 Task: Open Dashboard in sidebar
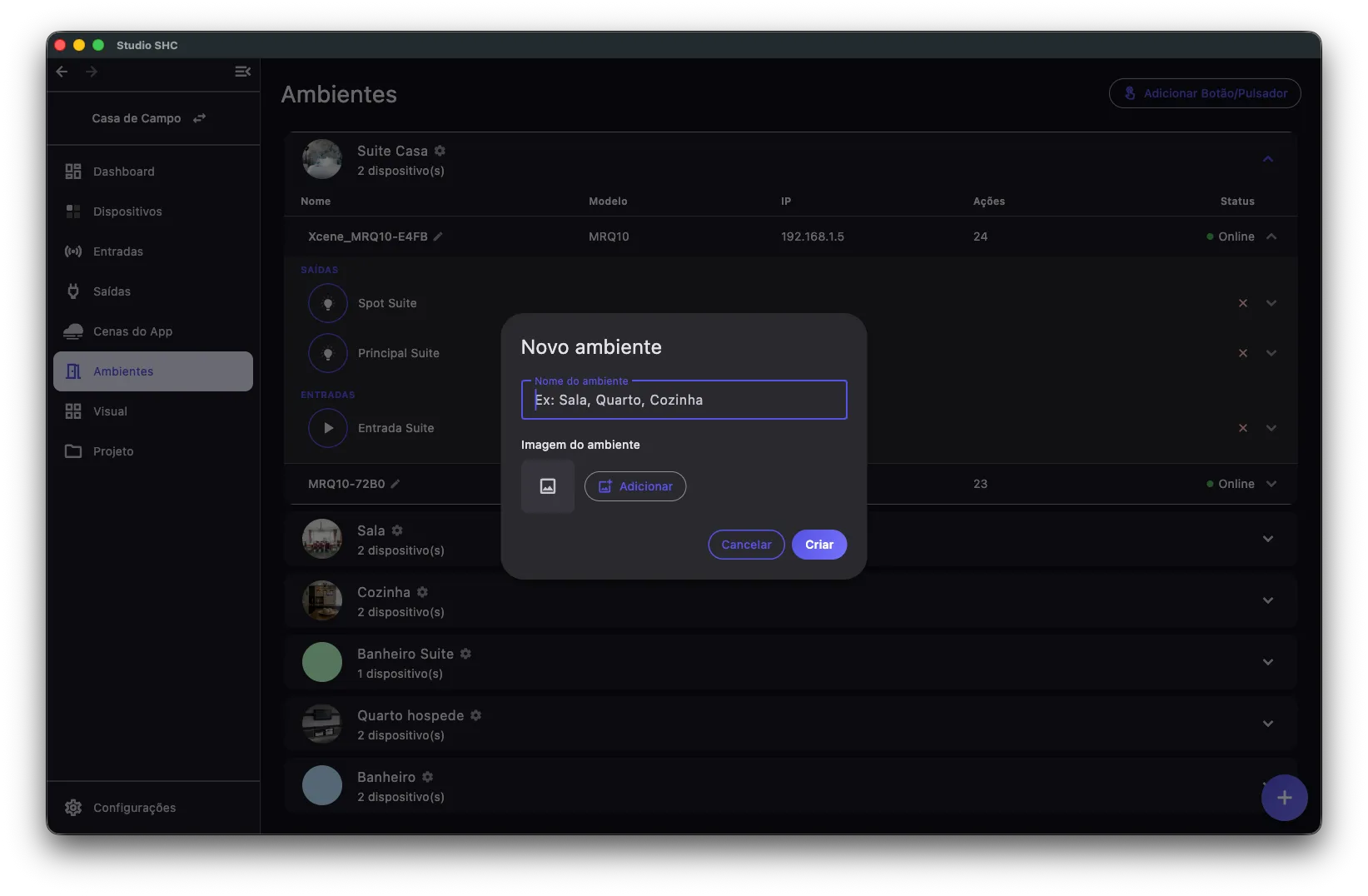click(x=153, y=172)
